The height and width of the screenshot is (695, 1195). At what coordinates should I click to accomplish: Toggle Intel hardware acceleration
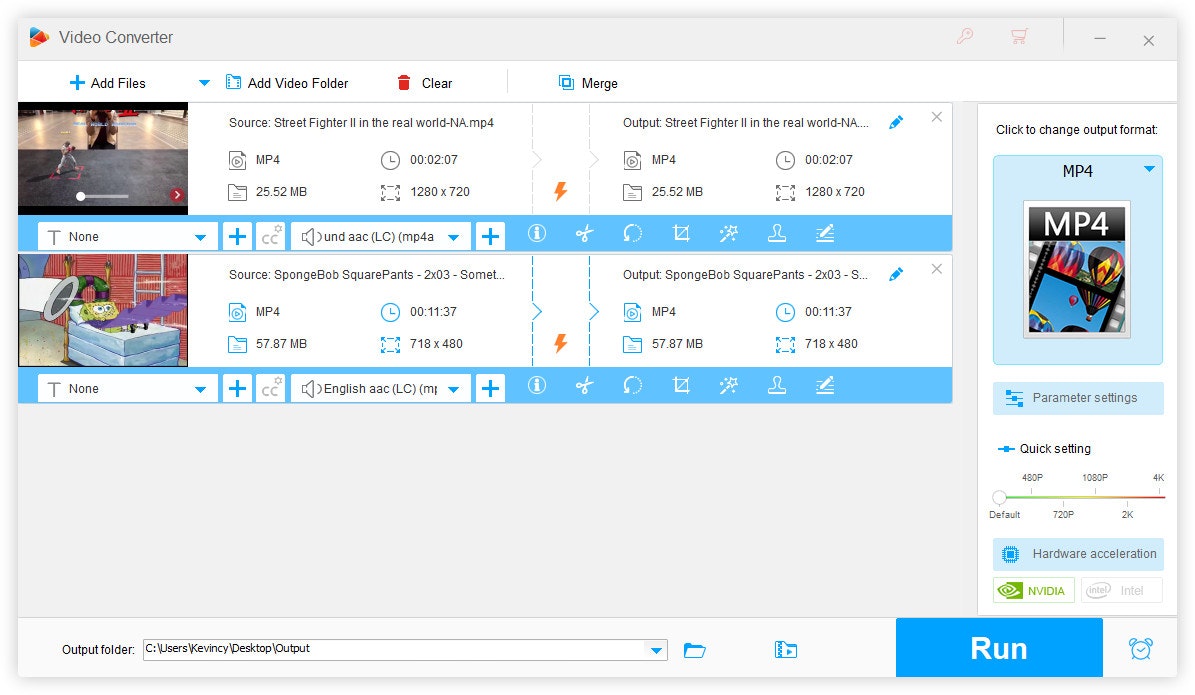tap(1121, 591)
